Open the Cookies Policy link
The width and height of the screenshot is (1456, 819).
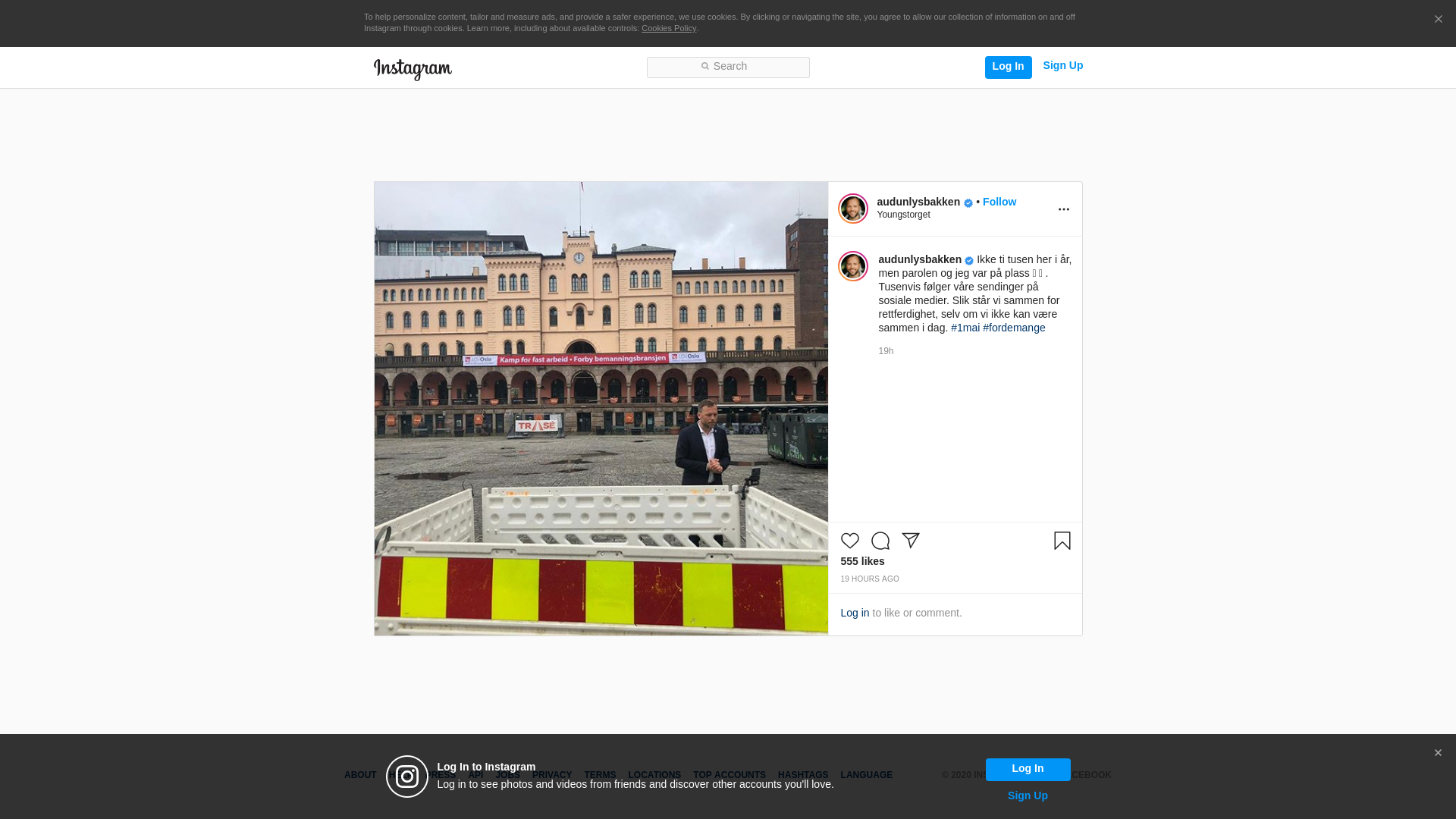668,28
